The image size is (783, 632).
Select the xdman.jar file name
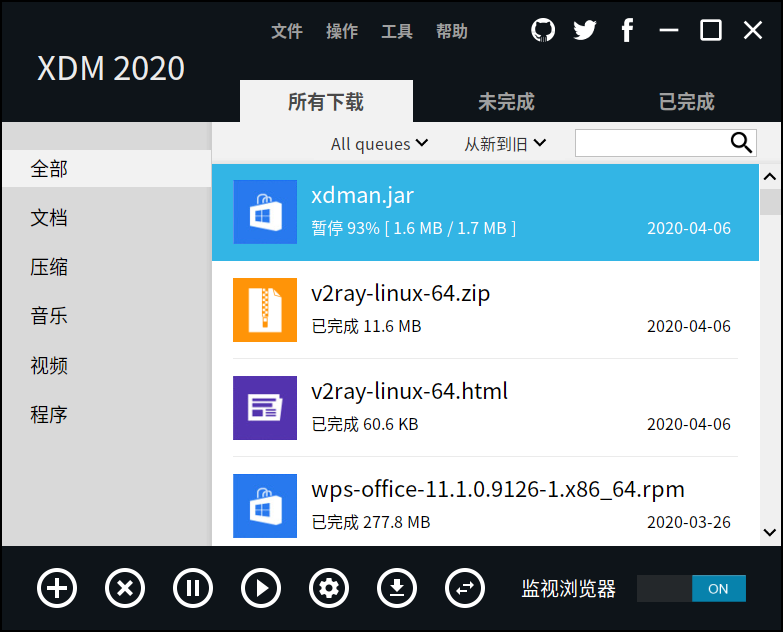tap(363, 196)
